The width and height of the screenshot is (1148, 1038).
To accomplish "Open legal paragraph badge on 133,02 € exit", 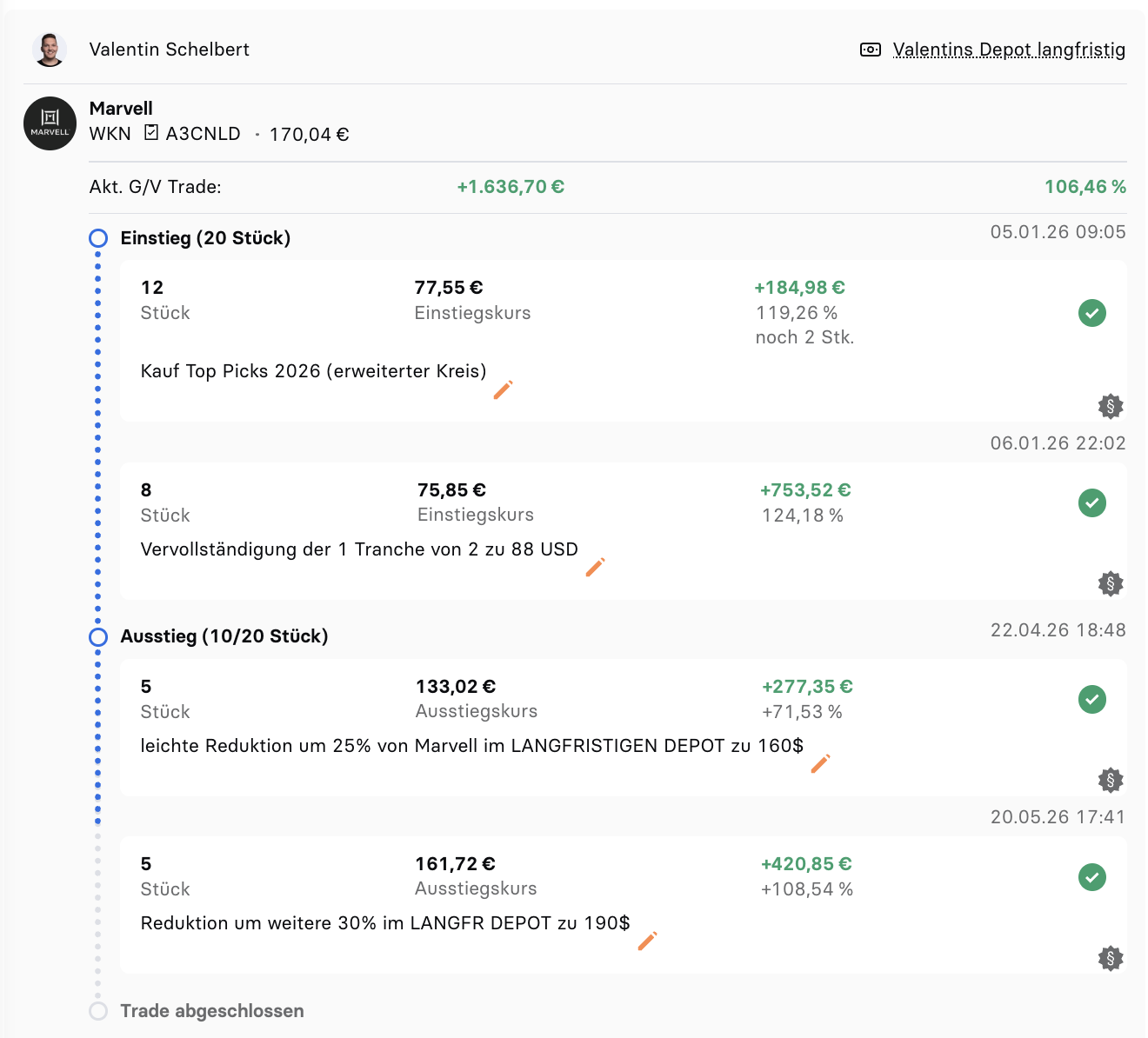I will pyautogui.click(x=1111, y=780).
